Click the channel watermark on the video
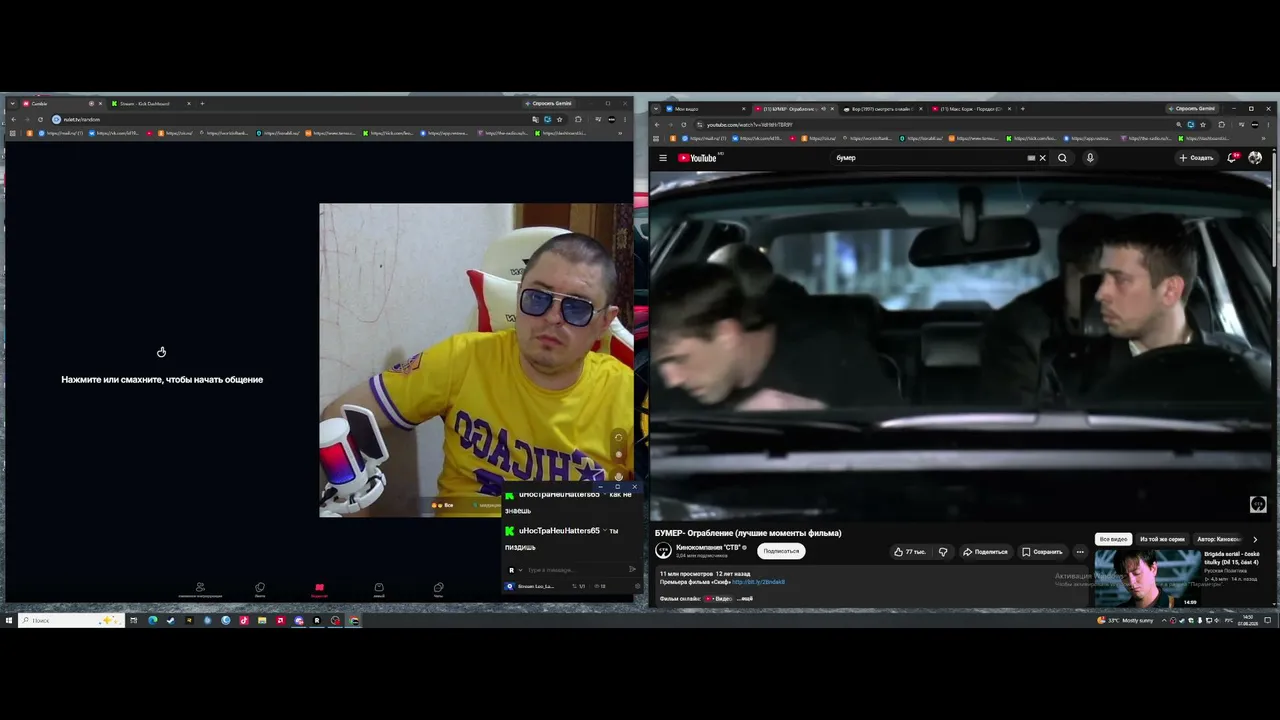Screen dimensions: 1280x720 point(1258,504)
